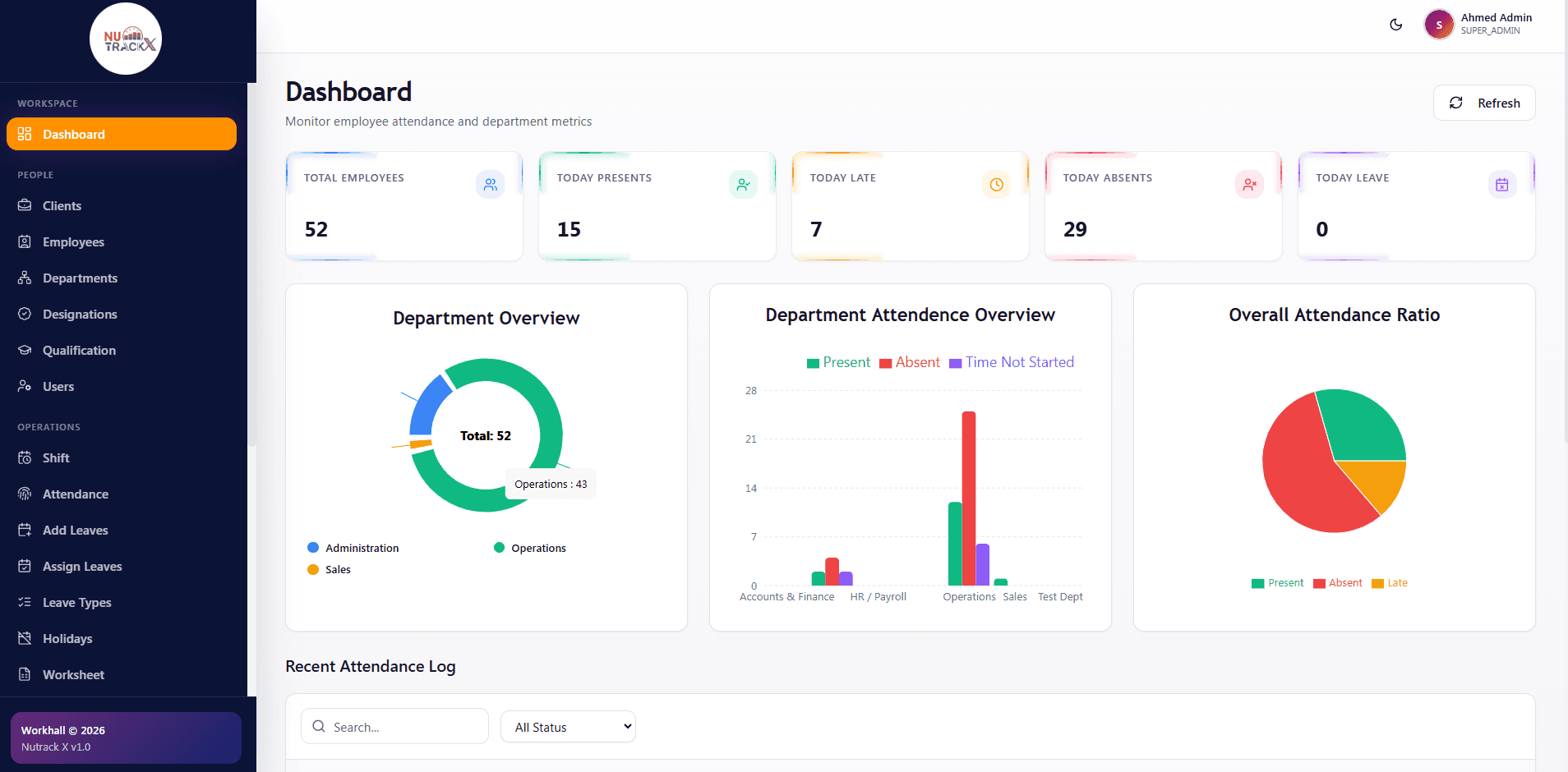The image size is (1568, 772).
Task: Click the Today Presents user-check icon
Action: tap(743, 184)
